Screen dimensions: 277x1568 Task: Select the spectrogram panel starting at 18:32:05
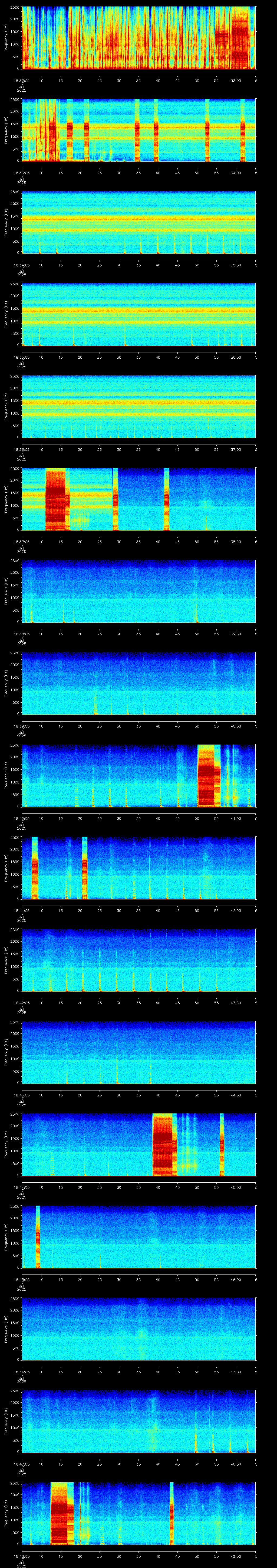point(139,38)
